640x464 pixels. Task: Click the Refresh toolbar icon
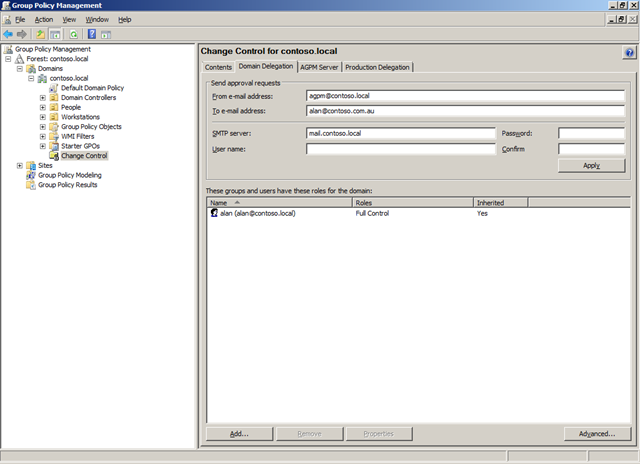pos(74,33)
